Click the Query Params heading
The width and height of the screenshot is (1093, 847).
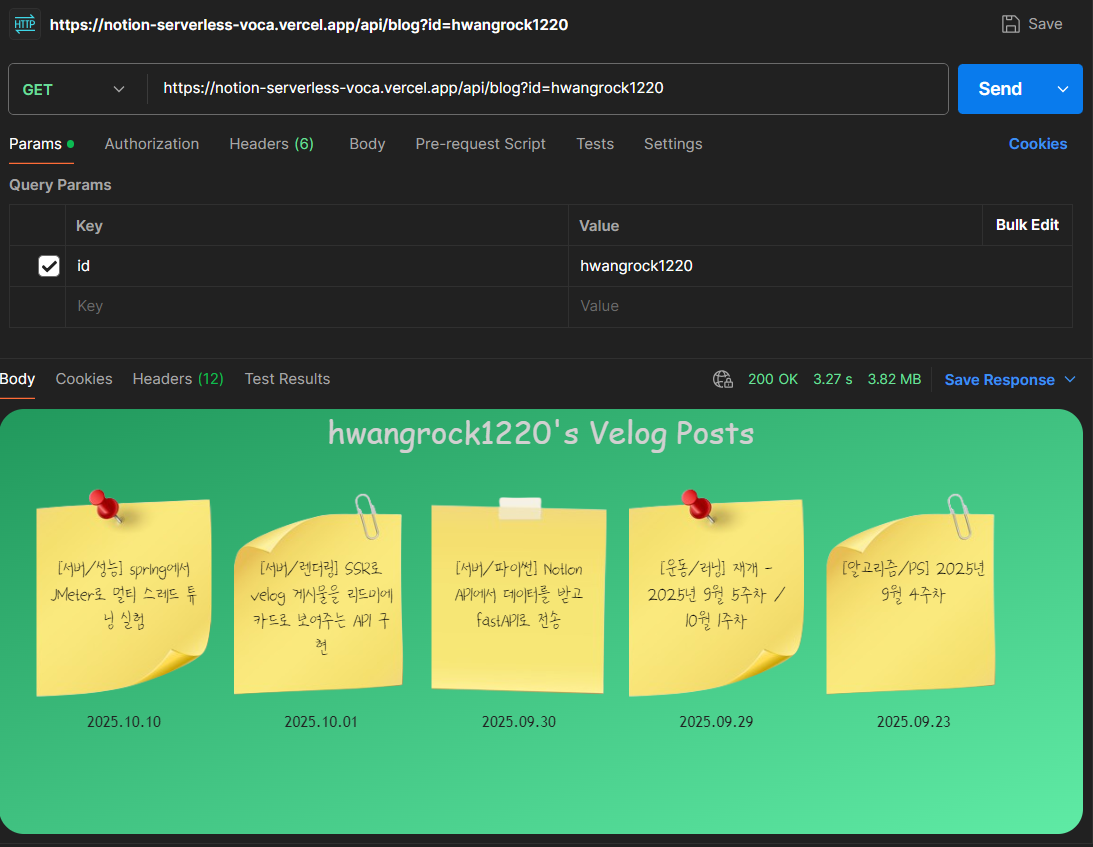pos(60,185)
